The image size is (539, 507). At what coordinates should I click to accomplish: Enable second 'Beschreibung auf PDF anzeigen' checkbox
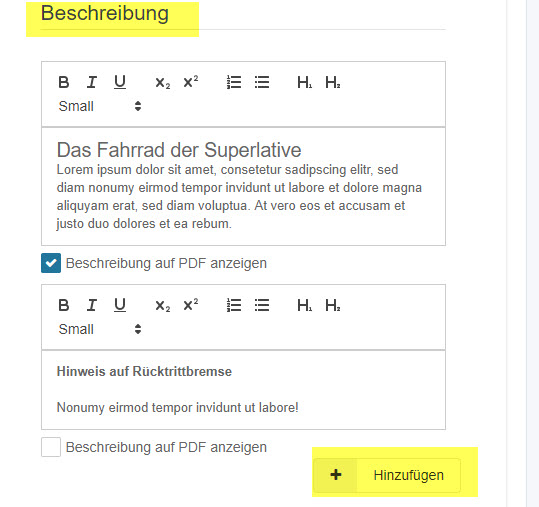[51, 447]
